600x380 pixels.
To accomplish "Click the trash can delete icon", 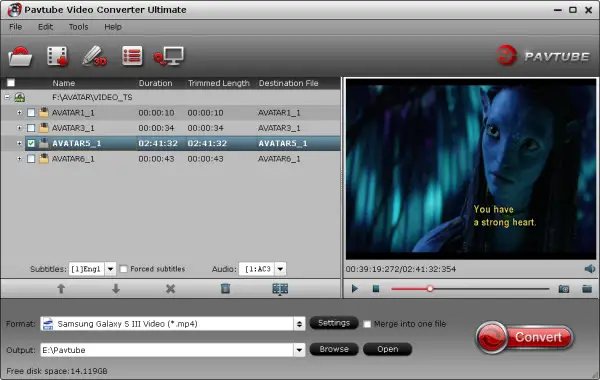I will (x=225, y=289).
